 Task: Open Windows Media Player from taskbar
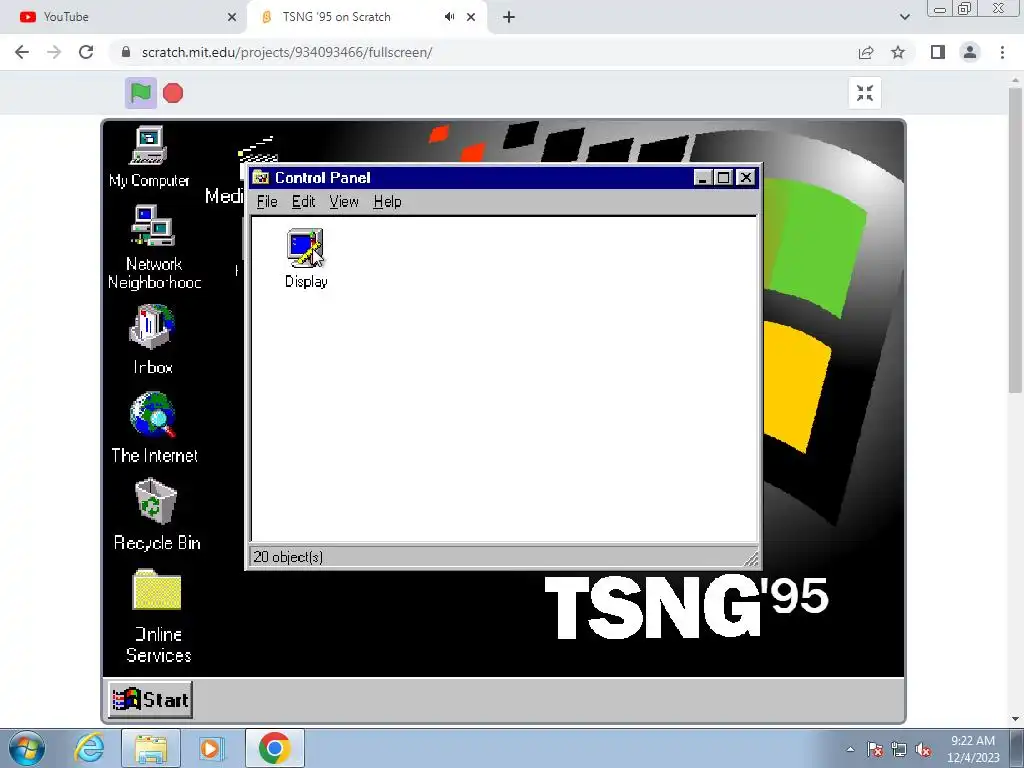click(x=212, y=748)
